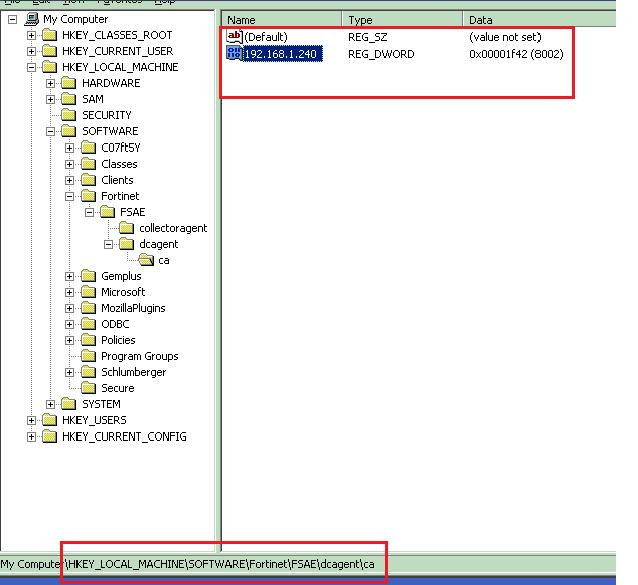
Task: Click the Clients folder icon
Action: coord(88,180)
